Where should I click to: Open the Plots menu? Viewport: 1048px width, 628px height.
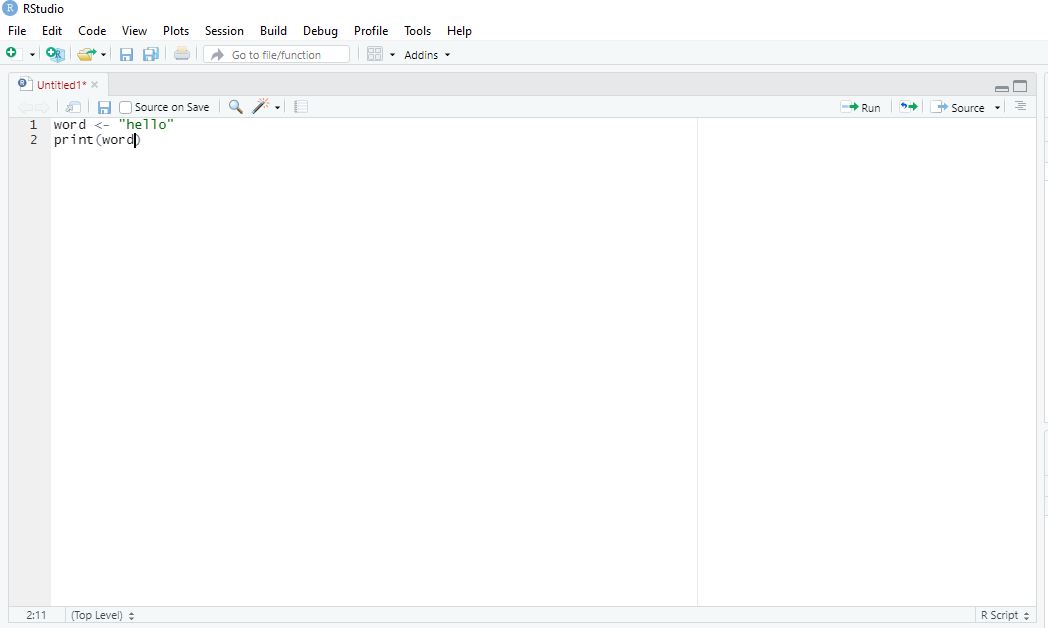(x=176, y=31)
